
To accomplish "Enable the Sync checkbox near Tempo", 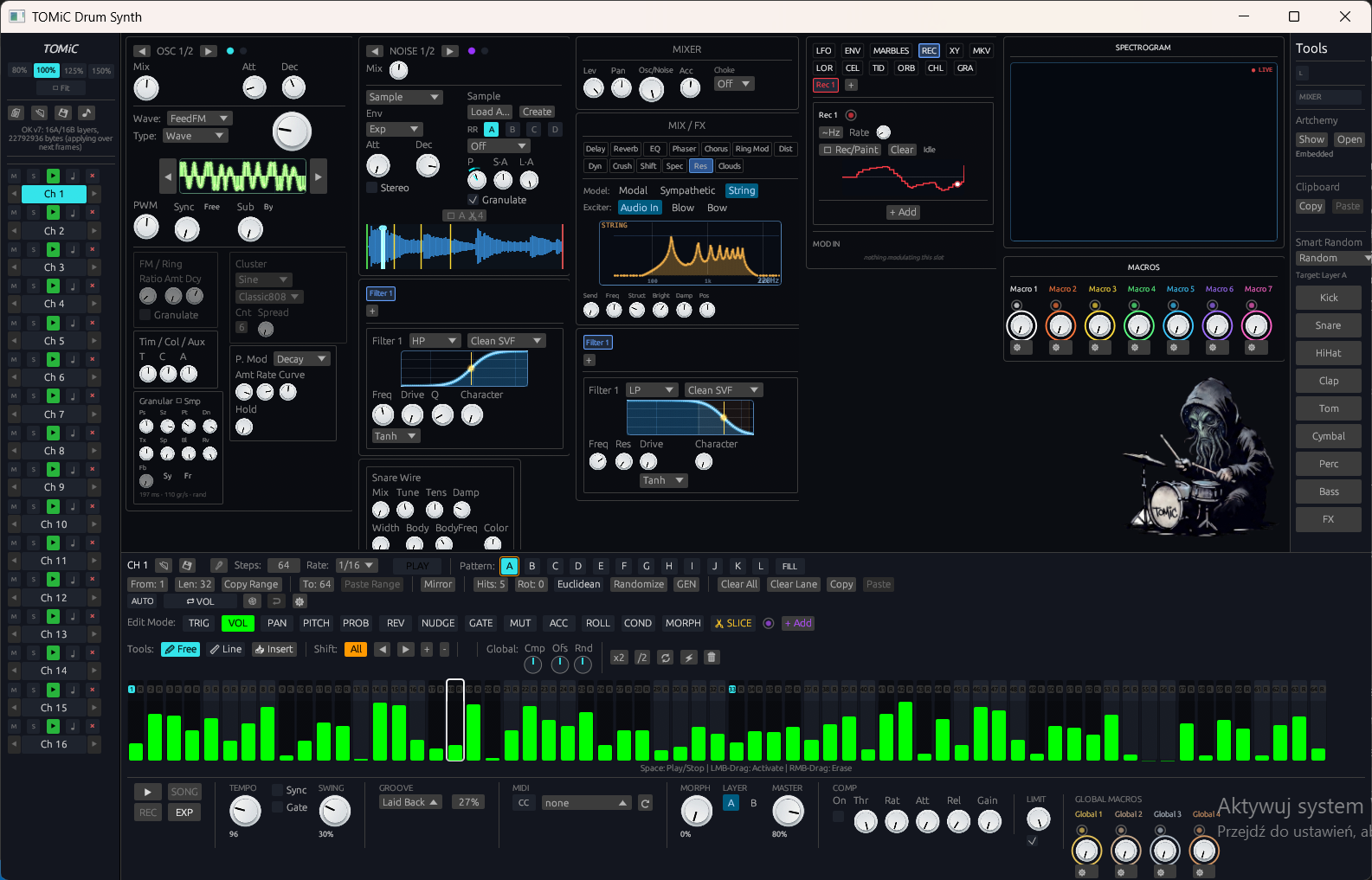I will coord(277,790).
